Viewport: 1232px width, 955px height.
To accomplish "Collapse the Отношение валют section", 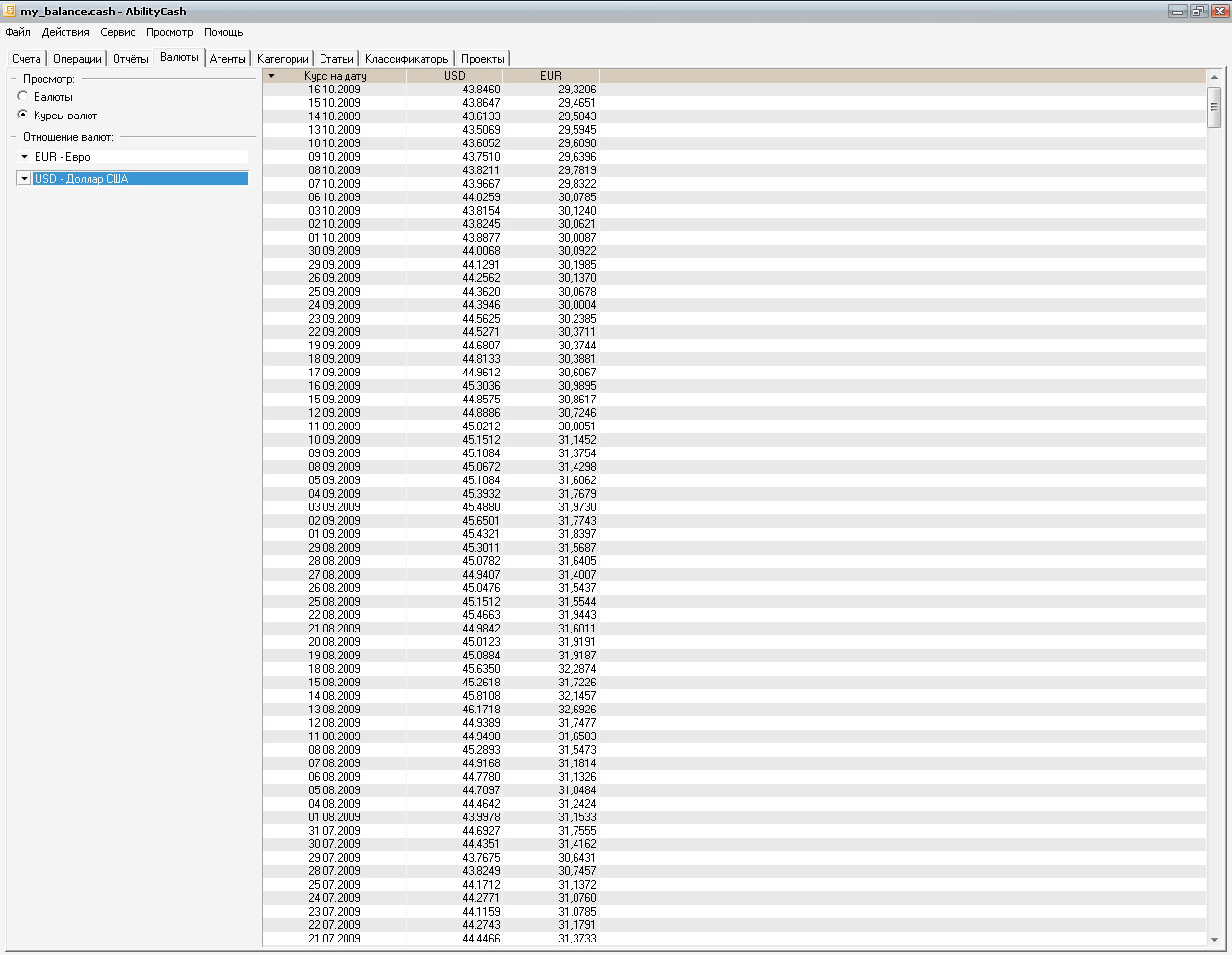I will 13,137.
